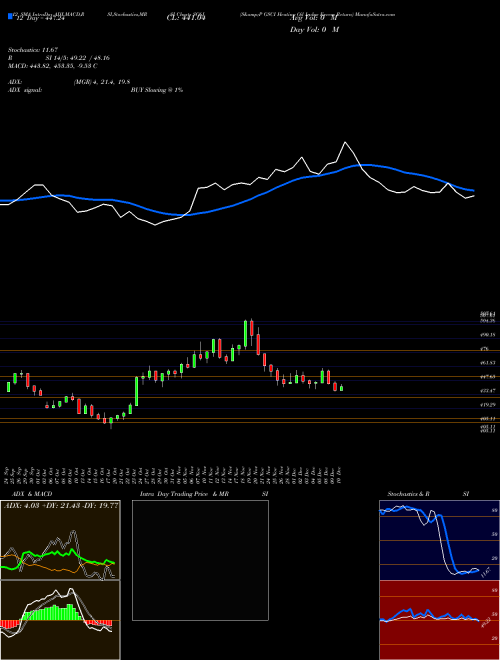Click the RSI 14/3: 49.22 / 48.16 text
The width and height of the screenshot is (500, 660).
pos(75,58)
